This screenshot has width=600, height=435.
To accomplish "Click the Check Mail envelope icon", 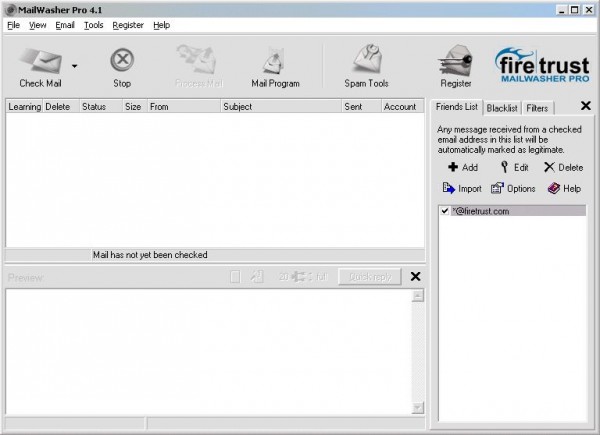I will click(40, 60).
